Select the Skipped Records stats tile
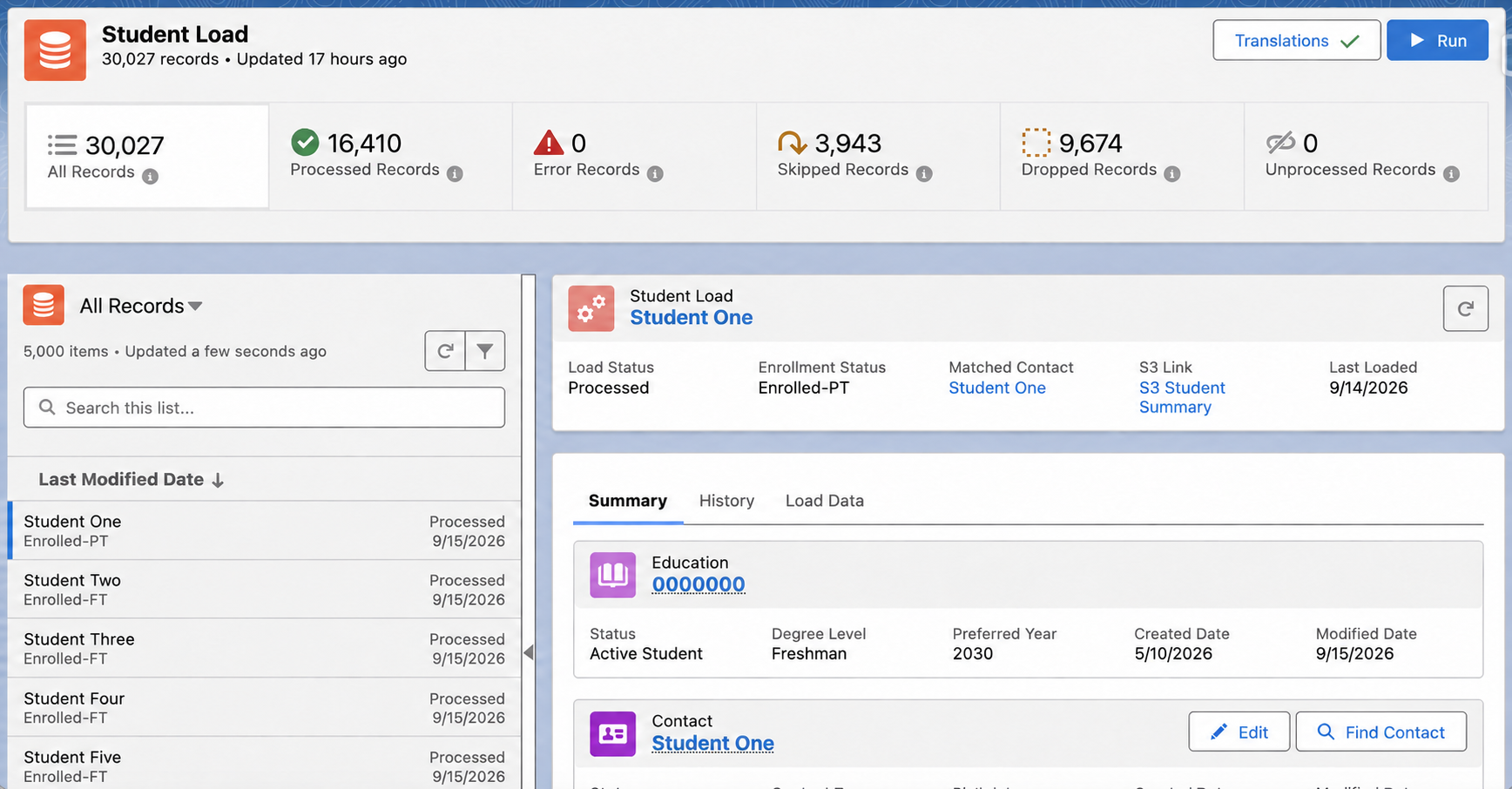The width and height of the screenshot is (1512, 789). tap(878, 157)
